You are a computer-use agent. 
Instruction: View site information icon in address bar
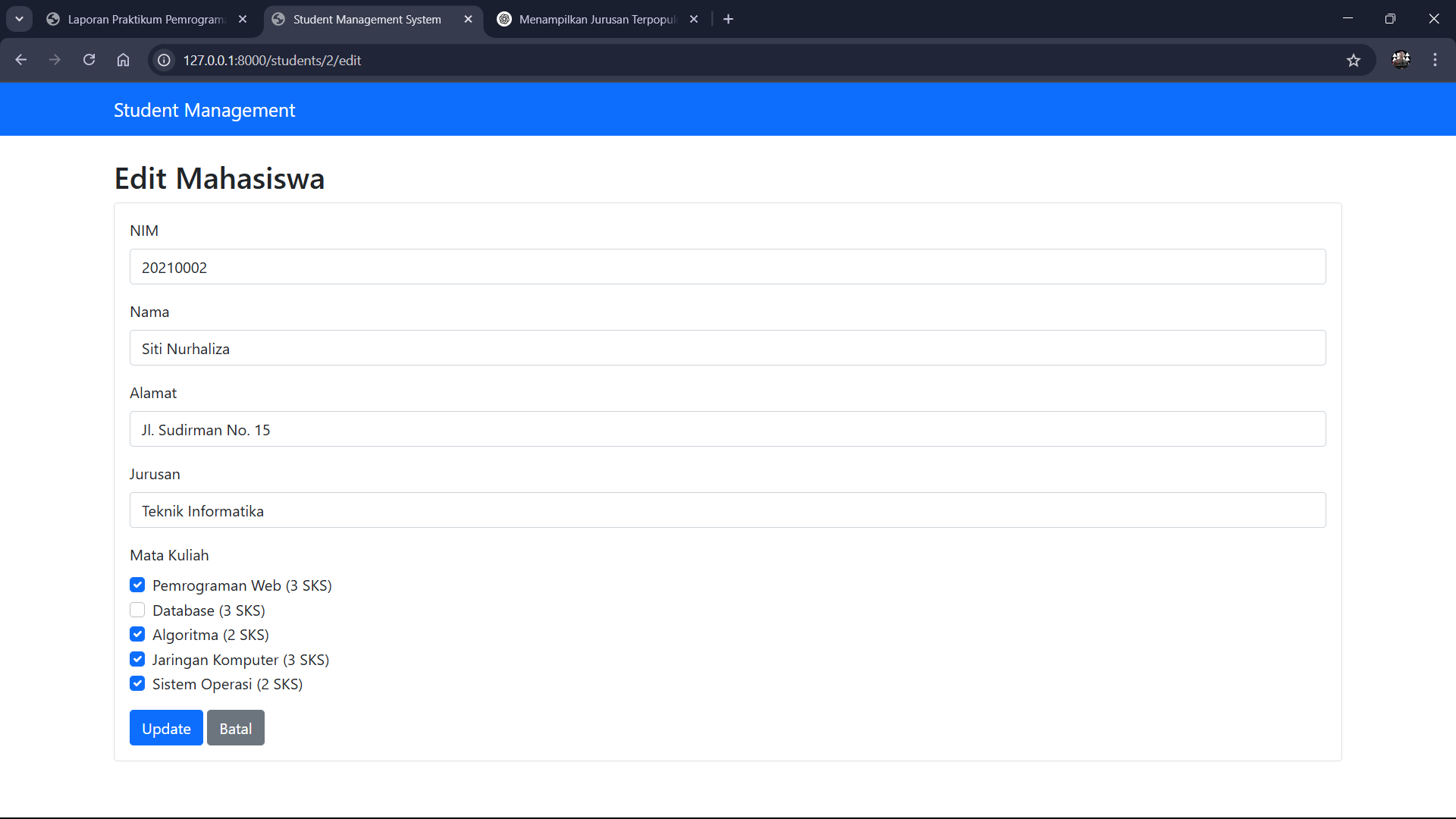164,60
